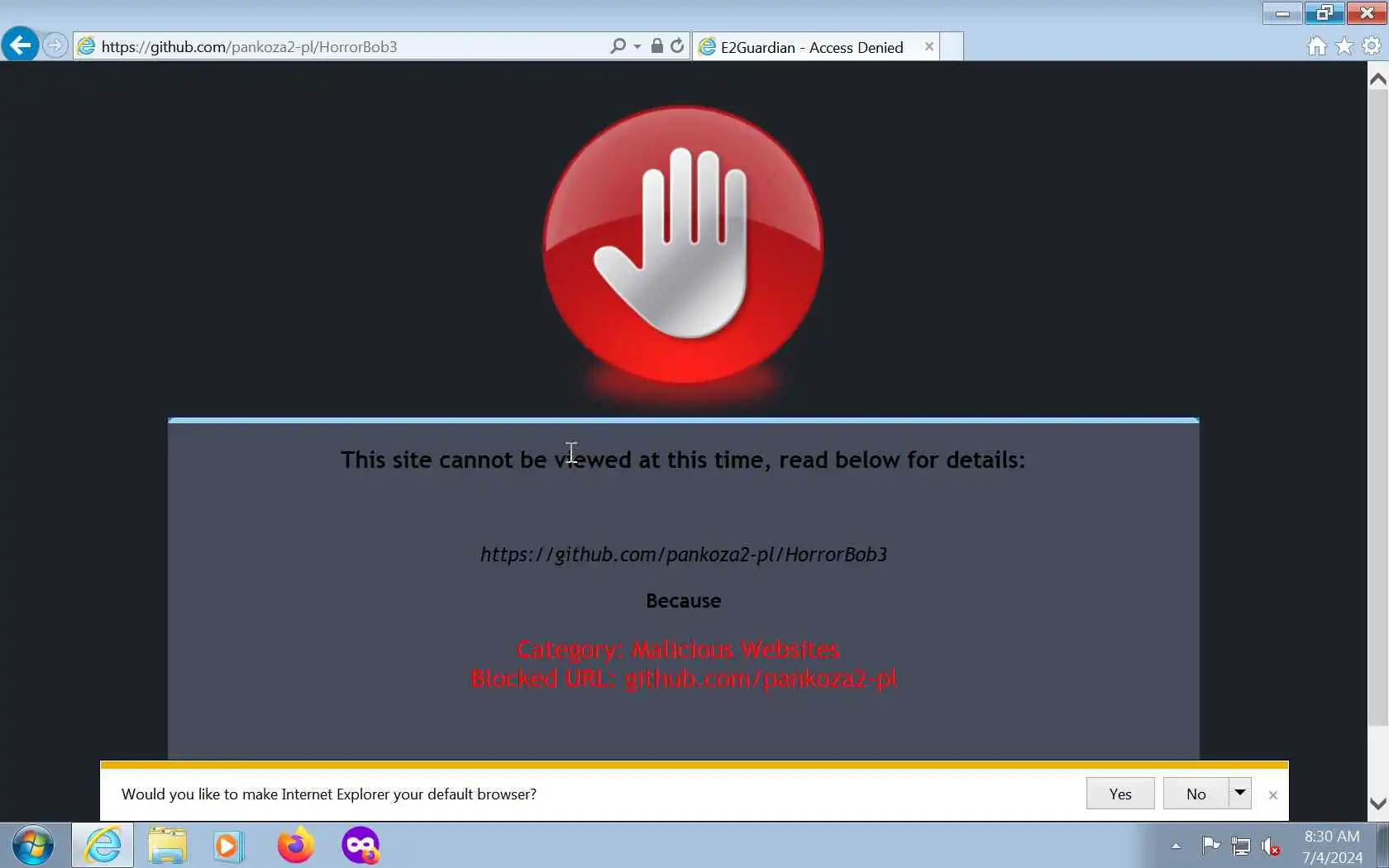This screenshot has height=868, width=1389.
Task: Expand the dropdown arrow next to No
Action: coord(1240,793)
